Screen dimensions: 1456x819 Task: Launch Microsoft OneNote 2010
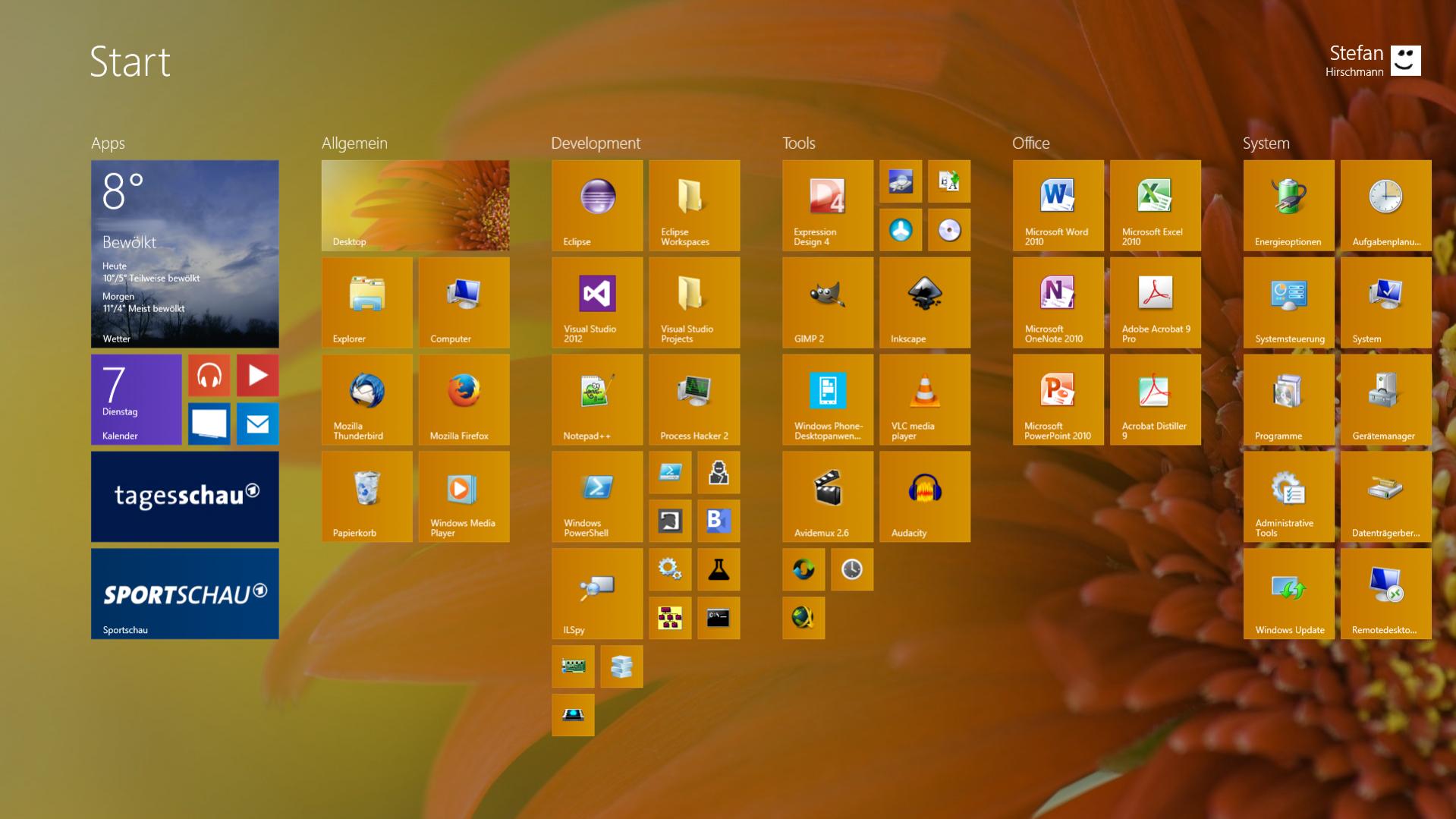(1059, 302)
